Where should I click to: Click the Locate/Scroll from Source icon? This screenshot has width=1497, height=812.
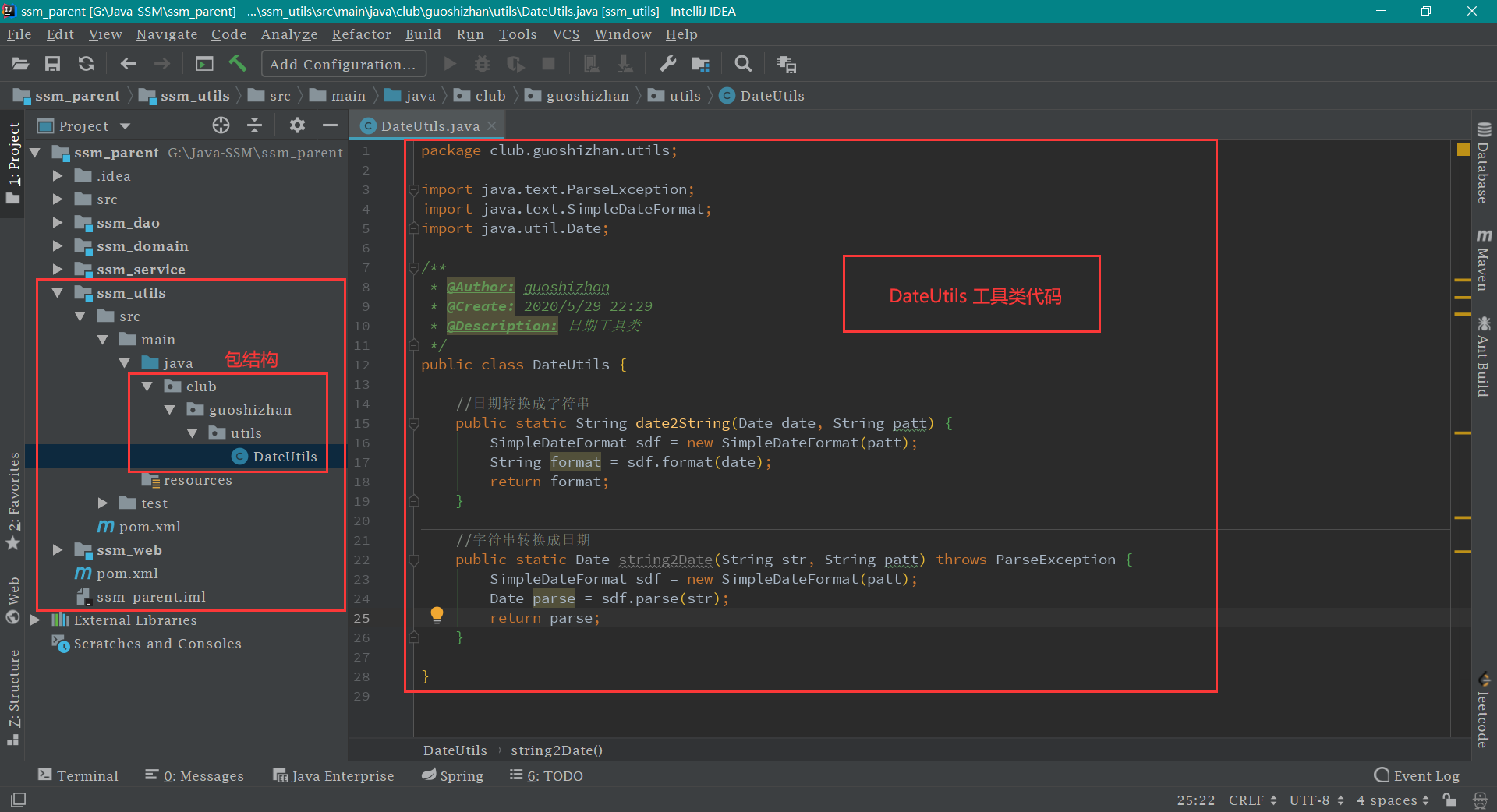pyautogui.click(x=221, y=125)
